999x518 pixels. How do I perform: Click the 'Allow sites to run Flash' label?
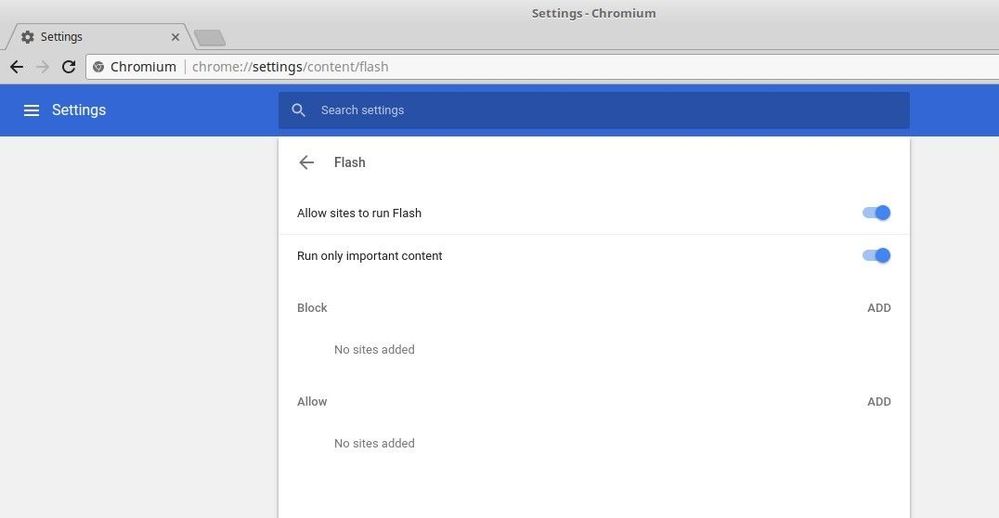click(x=359, y=213)
